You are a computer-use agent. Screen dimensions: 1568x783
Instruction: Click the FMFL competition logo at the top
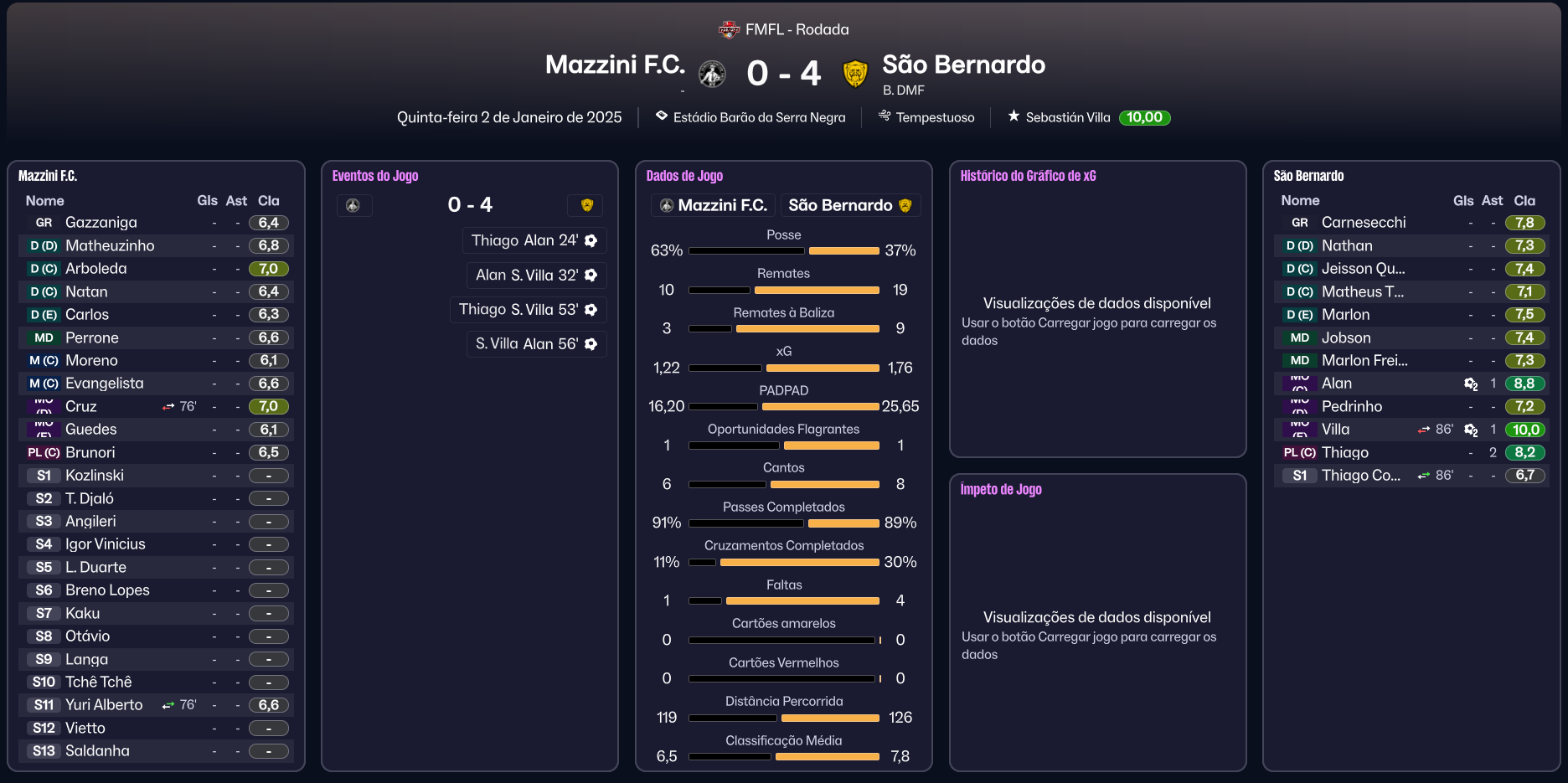point(729,29)
